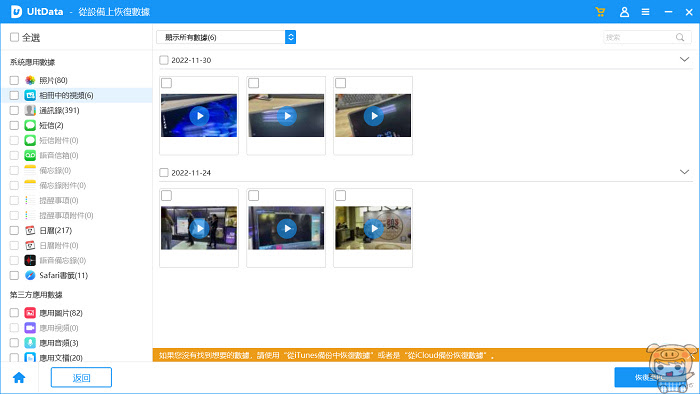The height and width of the screenshot is (394, 700).
Task: Open 通訊錄(391) category
Action: click(59, 110)
